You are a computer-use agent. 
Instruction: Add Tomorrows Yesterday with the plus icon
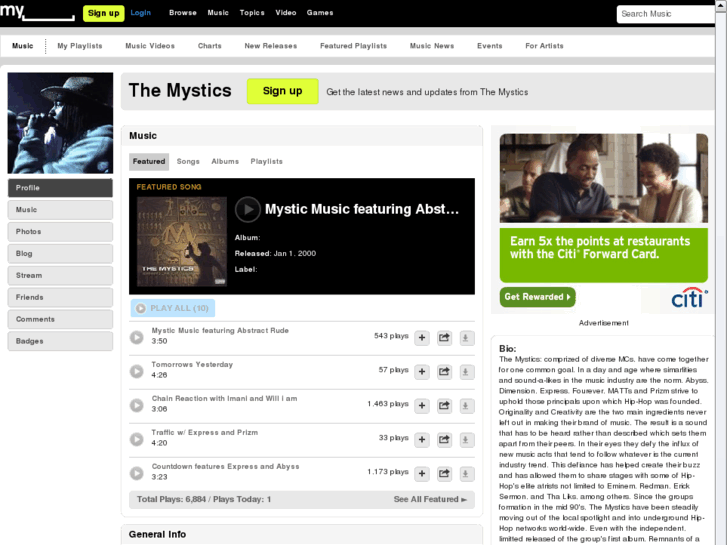point(422,372)
